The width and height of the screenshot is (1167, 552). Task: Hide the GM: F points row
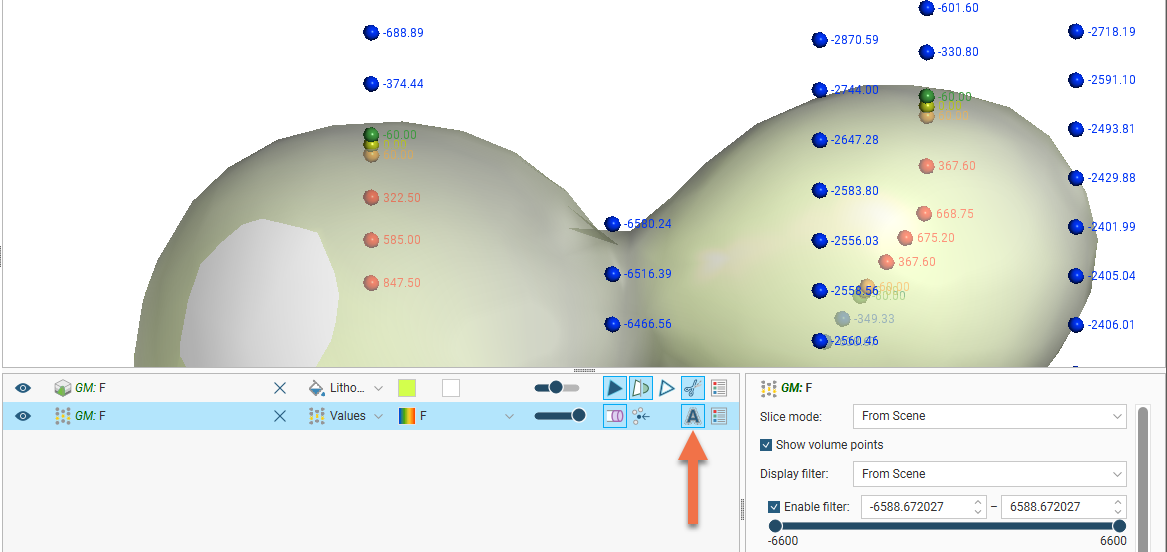23,416
